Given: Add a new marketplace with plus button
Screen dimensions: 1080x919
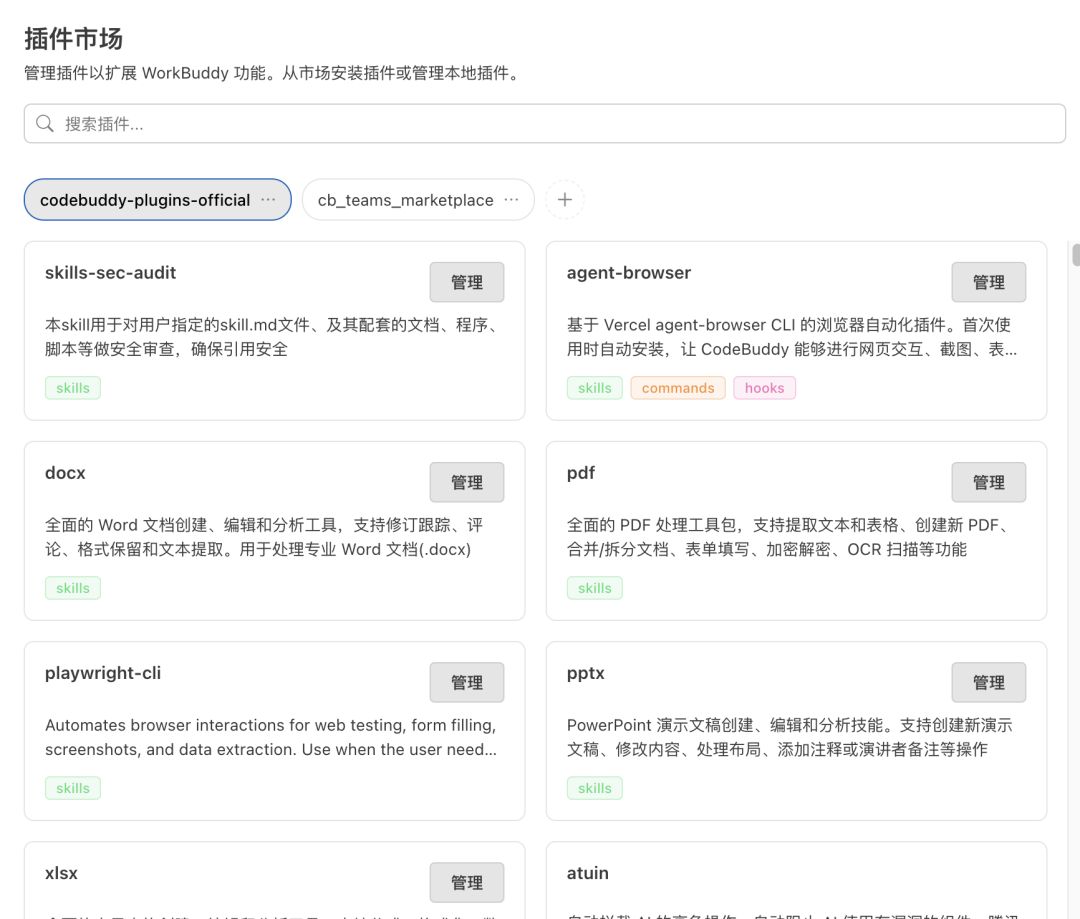Looking at the screenshot, I should point(565,200).
